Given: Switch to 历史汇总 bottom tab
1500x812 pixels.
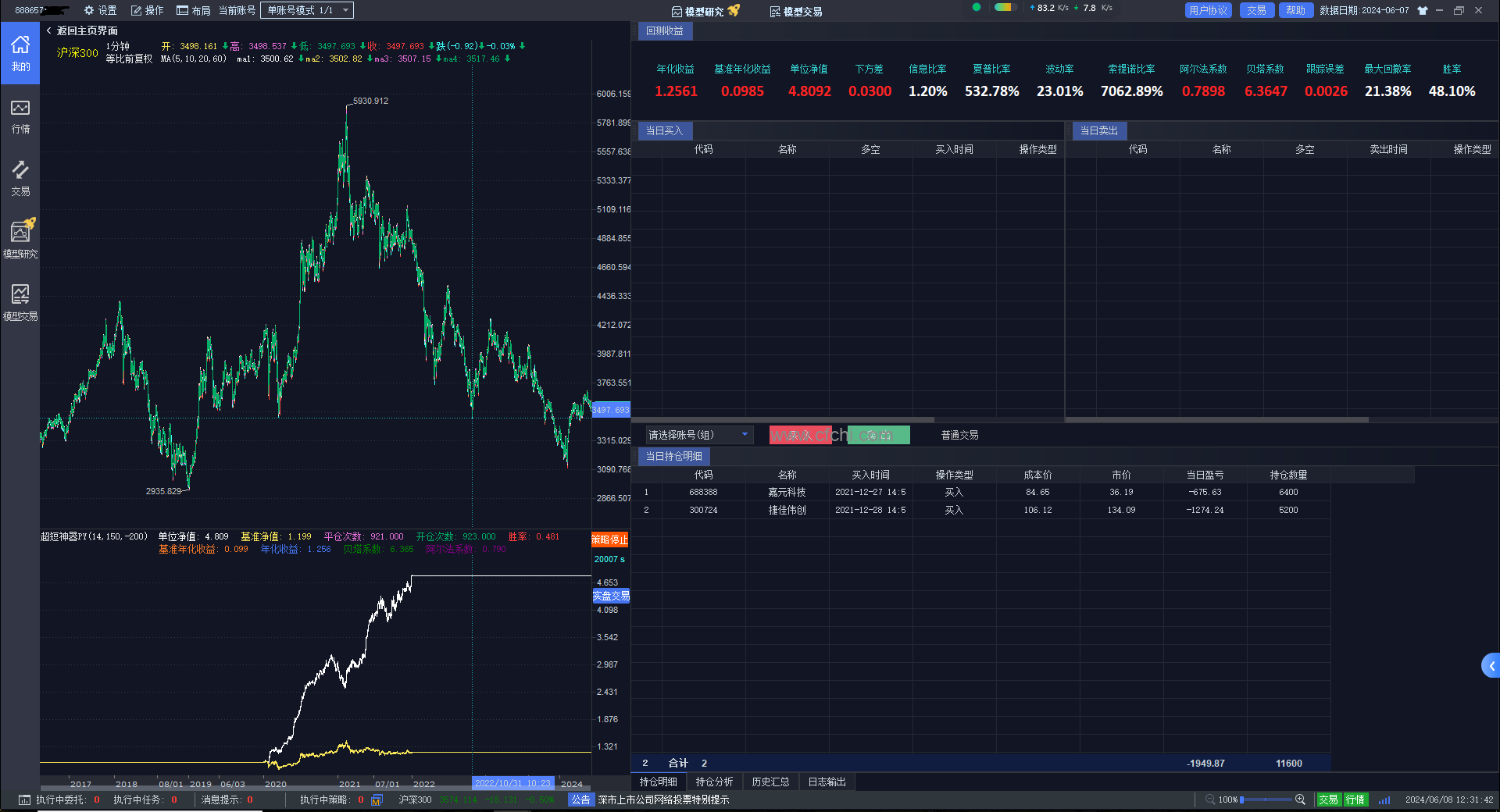Looking at the screenshot, I should [x=771, y=782].
